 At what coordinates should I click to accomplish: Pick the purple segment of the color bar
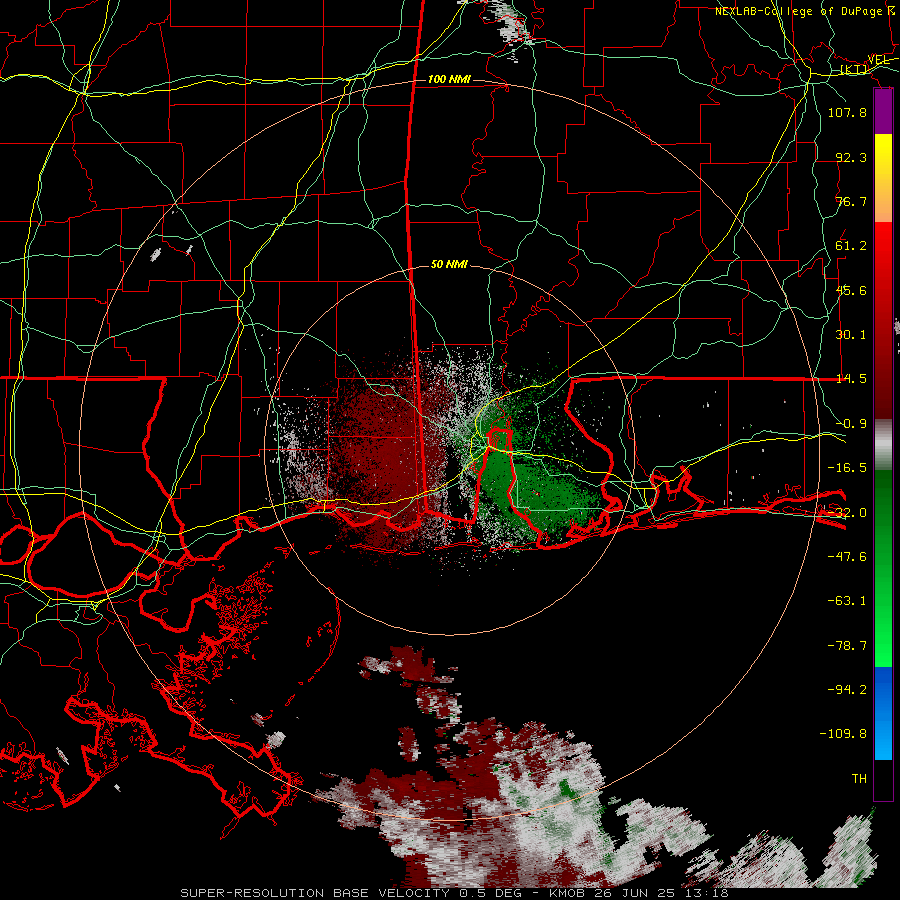pyautogui.click(x=883, y=112)
